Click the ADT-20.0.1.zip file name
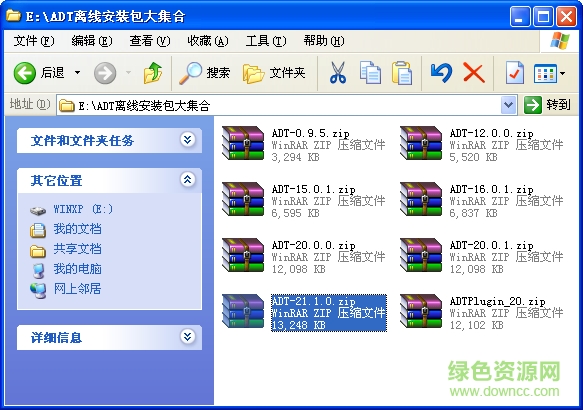 (x=492, y=245)
